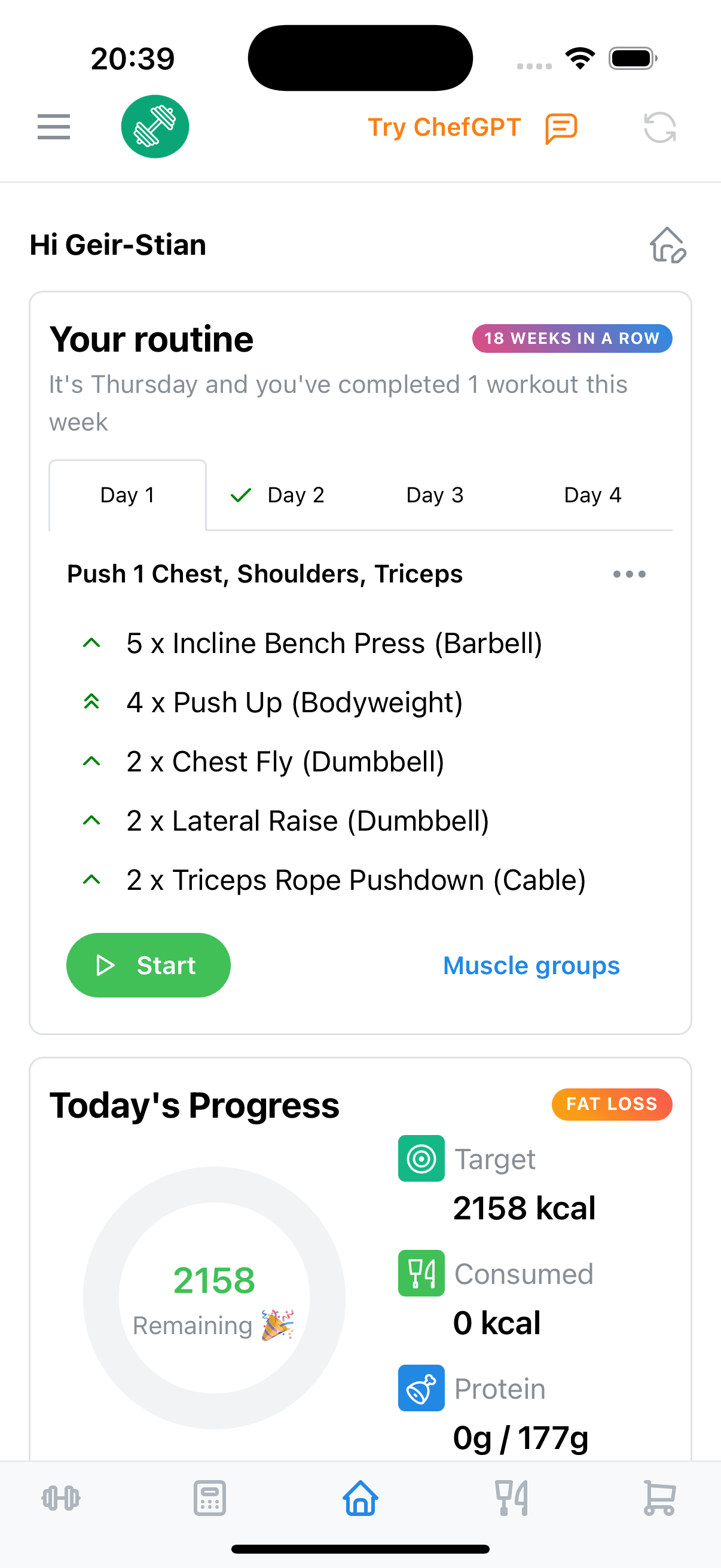Open the ChefGPT chat bubble icon
This screenshot has width=721, height=1568.
[x=558, y=127]
